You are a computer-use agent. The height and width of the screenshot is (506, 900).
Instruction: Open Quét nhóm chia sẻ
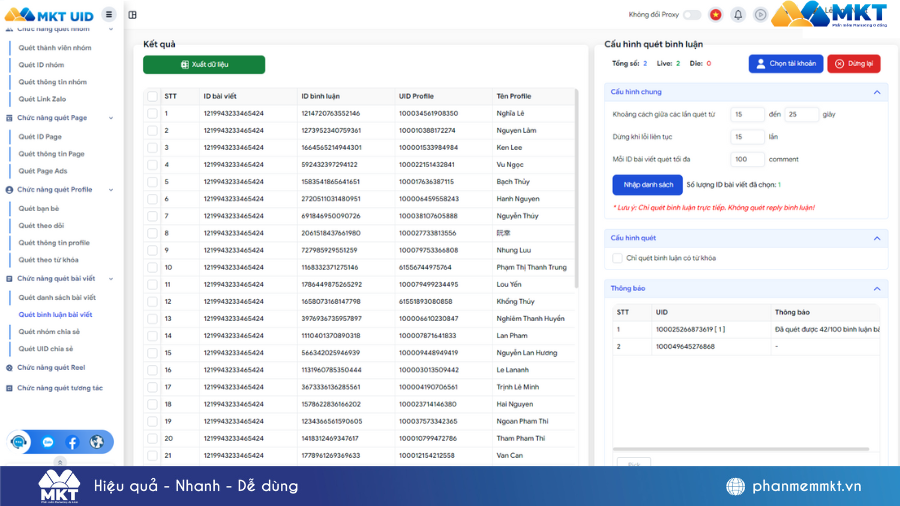49,332
